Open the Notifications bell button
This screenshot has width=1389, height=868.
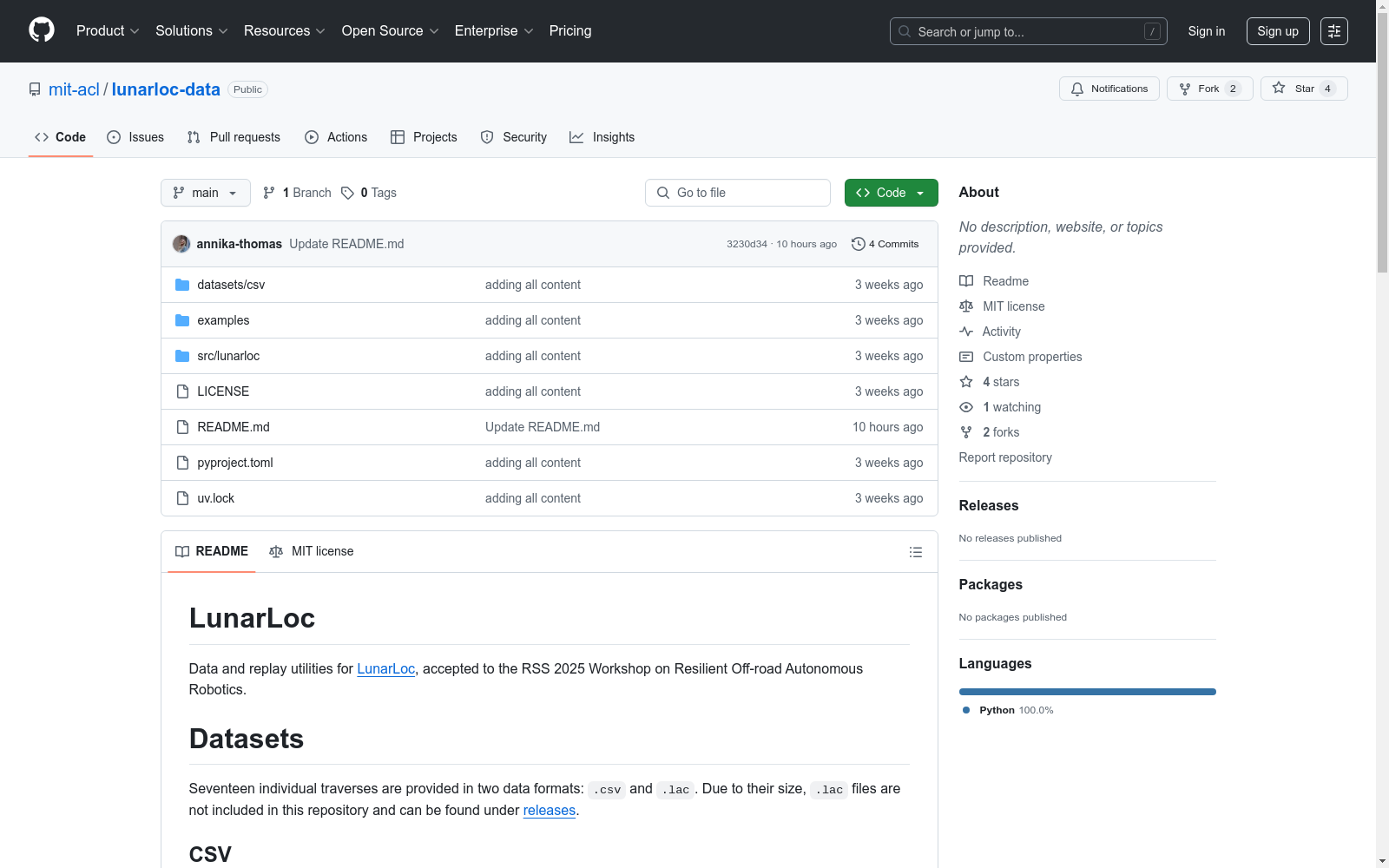tap(1109, 89)
